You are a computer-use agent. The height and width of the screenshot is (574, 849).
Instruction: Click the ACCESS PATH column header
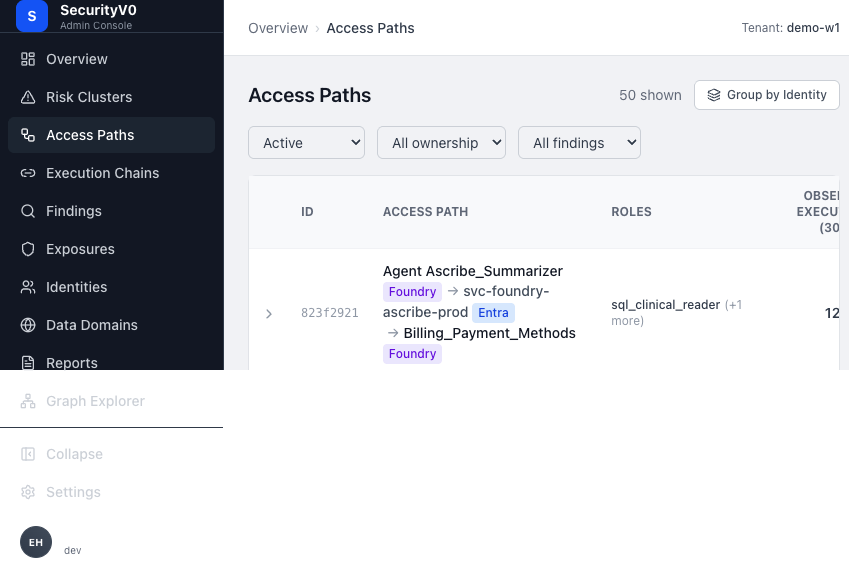tap(426, 212)
